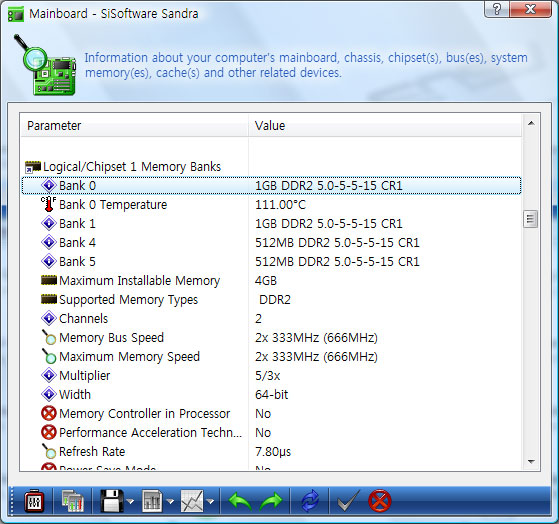The image size is (559, 524).
Task: Select the Memory Bus Speed row
Action: [x=271, y=338]
